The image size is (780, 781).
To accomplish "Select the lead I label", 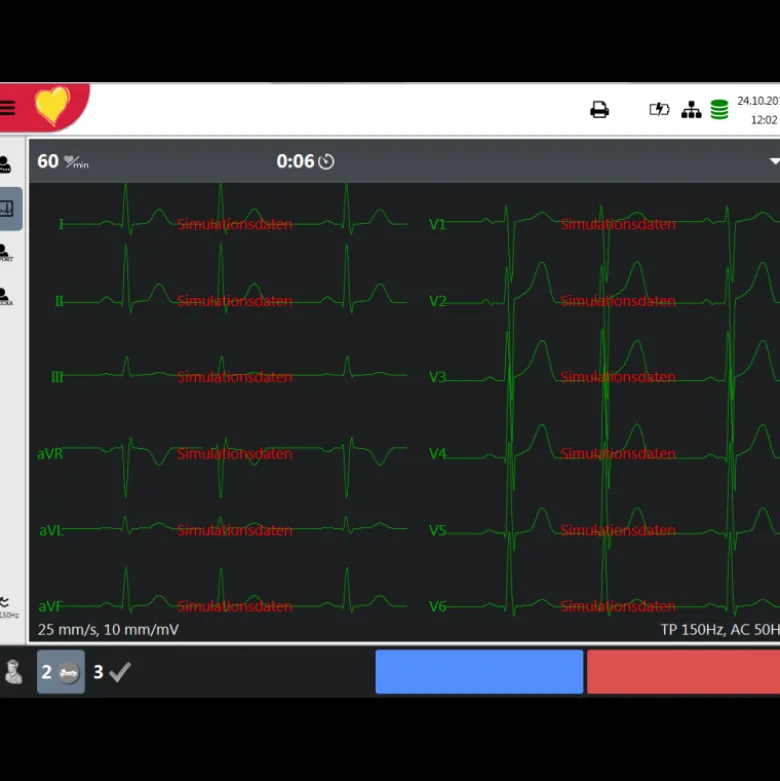I will point(61,224).
